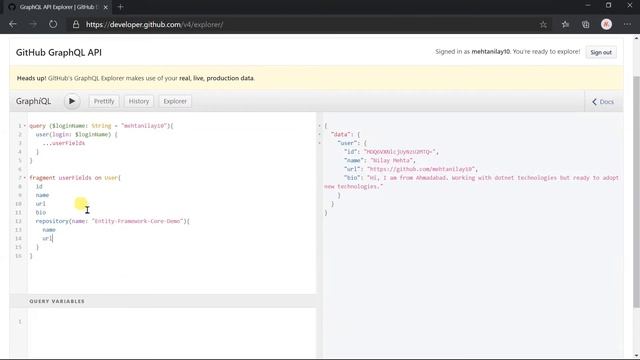This screenshot has width=640, height=360.
Task: Open the browser profile avatar
Action: [x=606, y=24]
